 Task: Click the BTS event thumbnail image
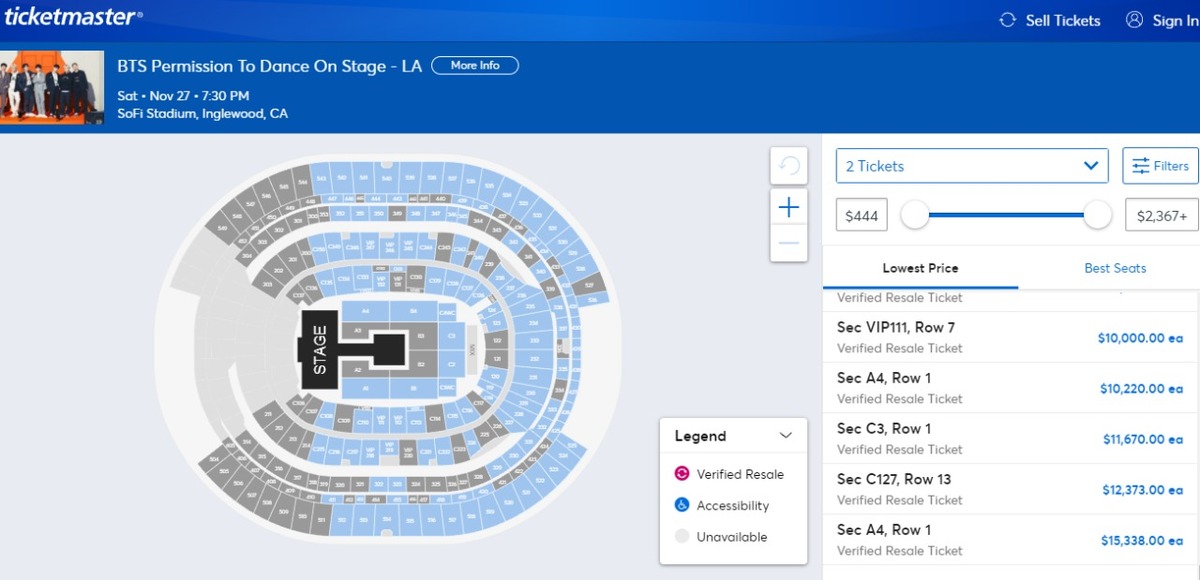[52, 87]
